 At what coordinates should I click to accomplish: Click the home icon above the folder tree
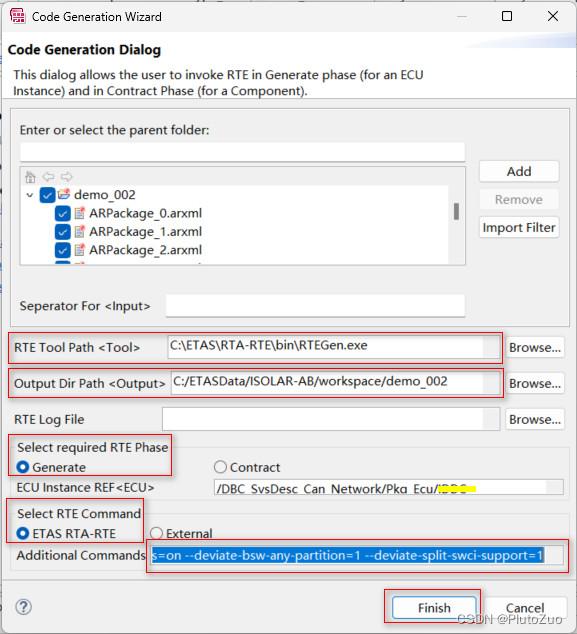(30, 177)
